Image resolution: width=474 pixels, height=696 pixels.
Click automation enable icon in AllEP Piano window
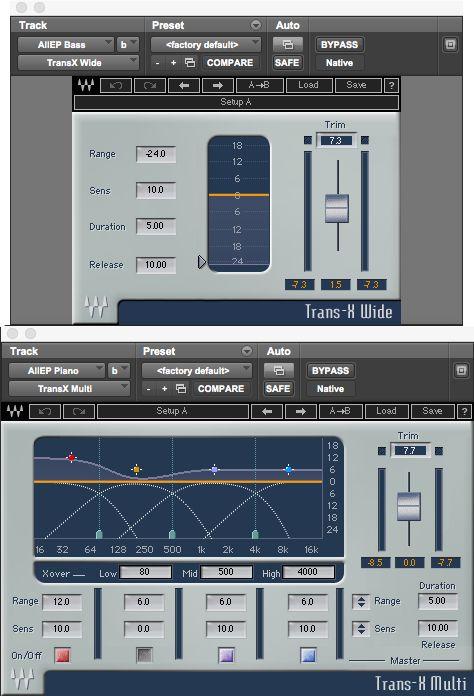point(279,370)
